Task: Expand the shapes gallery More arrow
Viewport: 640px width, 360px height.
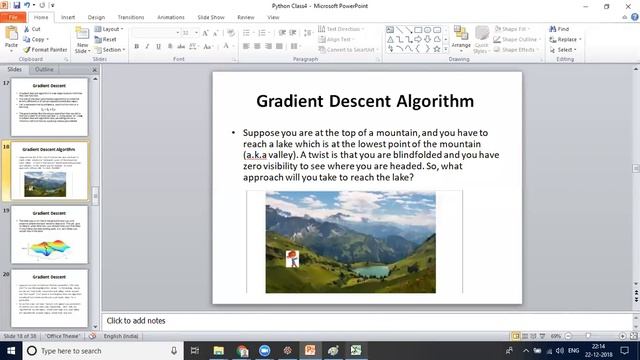Action: coord(446,49)
